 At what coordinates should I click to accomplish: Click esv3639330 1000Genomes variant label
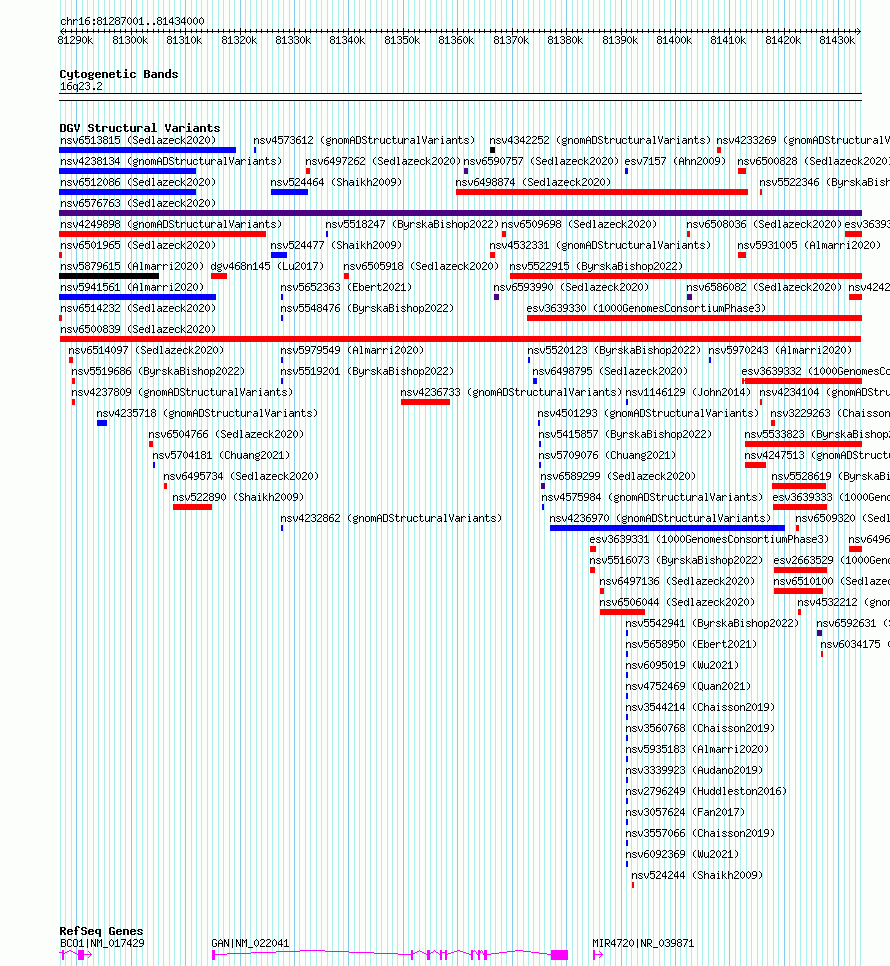pos(646,308)
